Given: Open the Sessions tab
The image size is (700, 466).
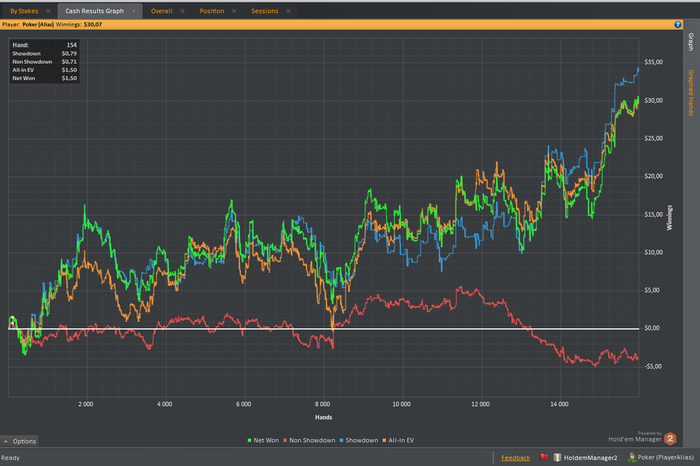Looking at the screenshot, I should 264,10.
